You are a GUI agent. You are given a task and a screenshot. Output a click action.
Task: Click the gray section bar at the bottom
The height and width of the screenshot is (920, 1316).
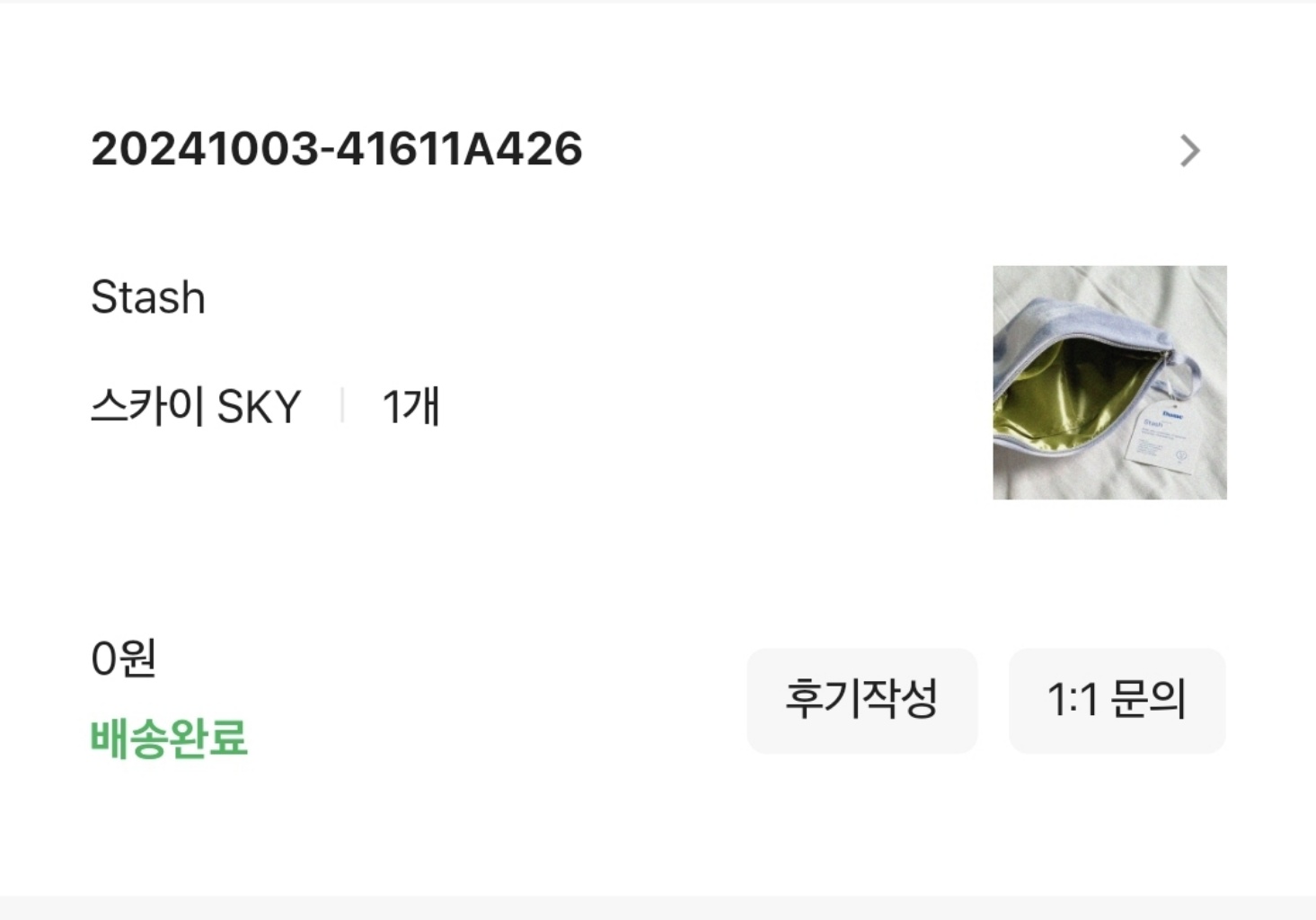click(x=658, y=907)
